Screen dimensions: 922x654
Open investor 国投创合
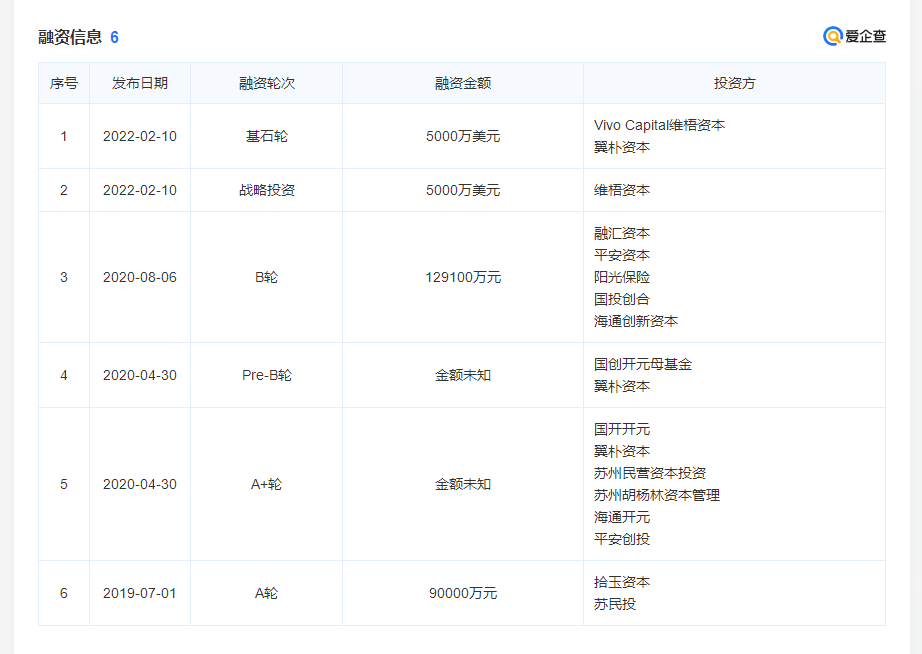pos(621,299)
